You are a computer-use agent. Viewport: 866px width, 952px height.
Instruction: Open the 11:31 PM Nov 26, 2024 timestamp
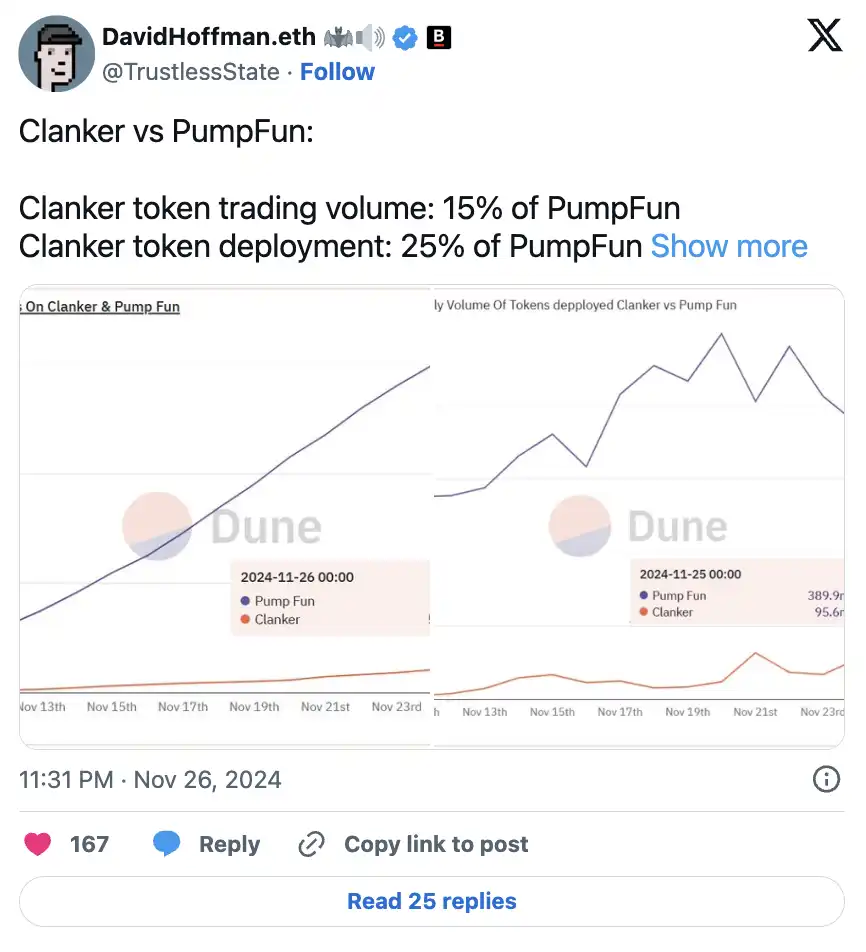[x=150, y=779]
